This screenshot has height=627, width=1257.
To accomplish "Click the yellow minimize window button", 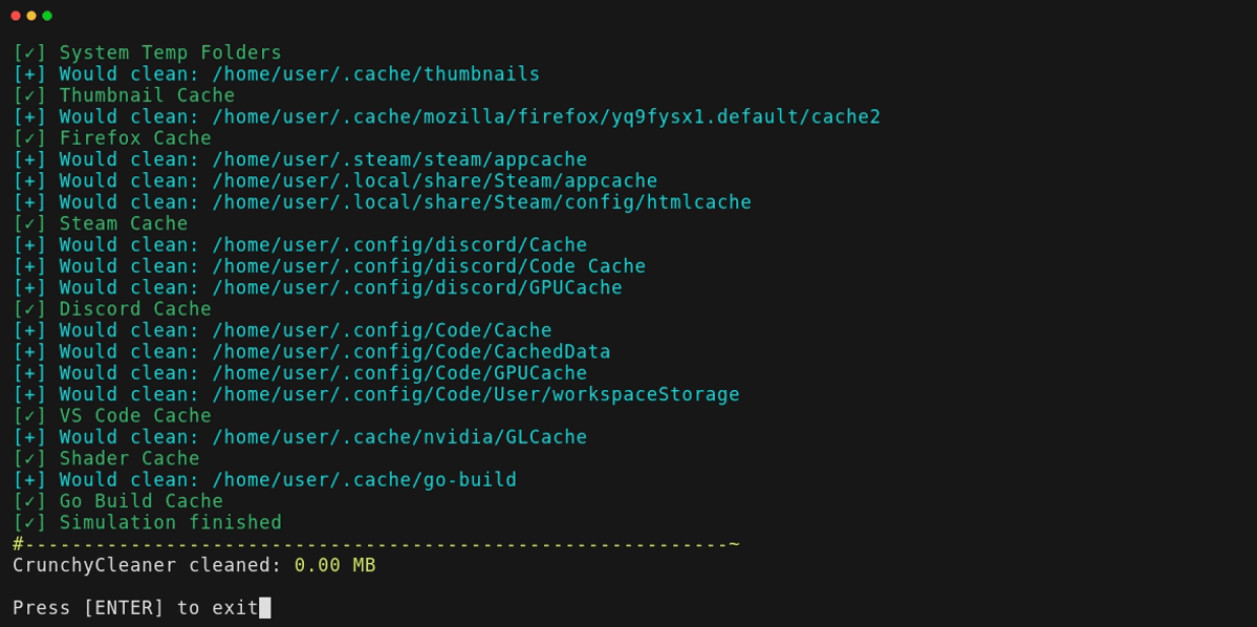I will 31,16.
